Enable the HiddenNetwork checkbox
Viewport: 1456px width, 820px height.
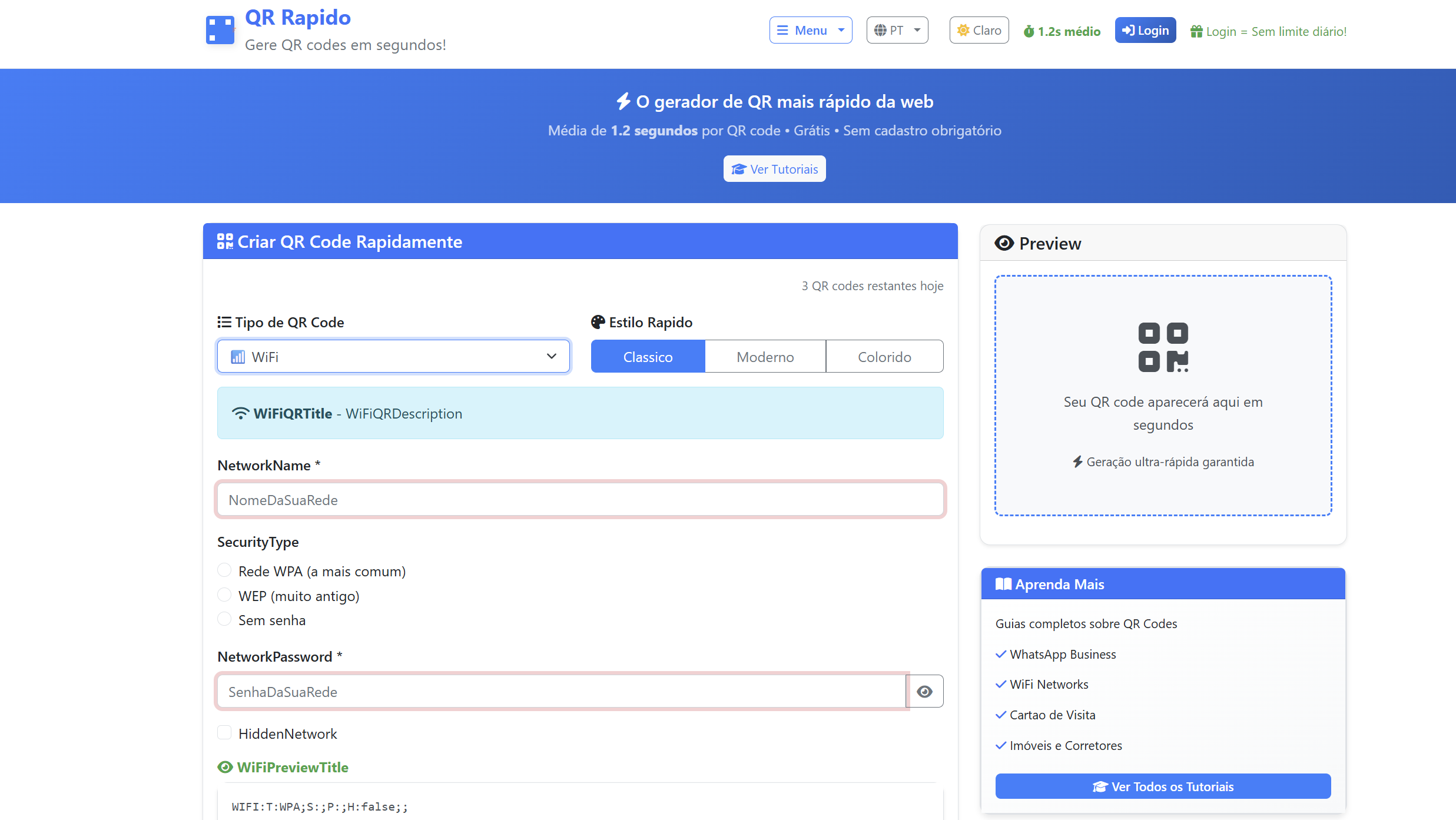point(224,733)
